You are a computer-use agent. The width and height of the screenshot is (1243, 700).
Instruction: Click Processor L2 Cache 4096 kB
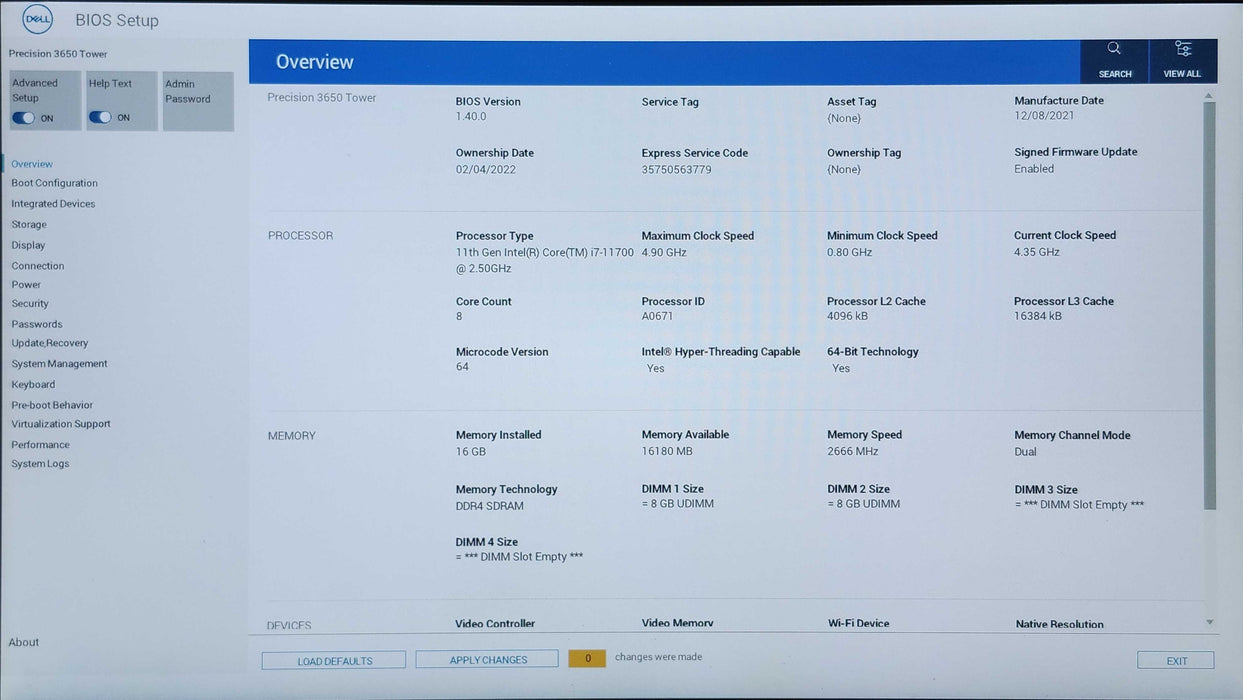pos(848,317)
